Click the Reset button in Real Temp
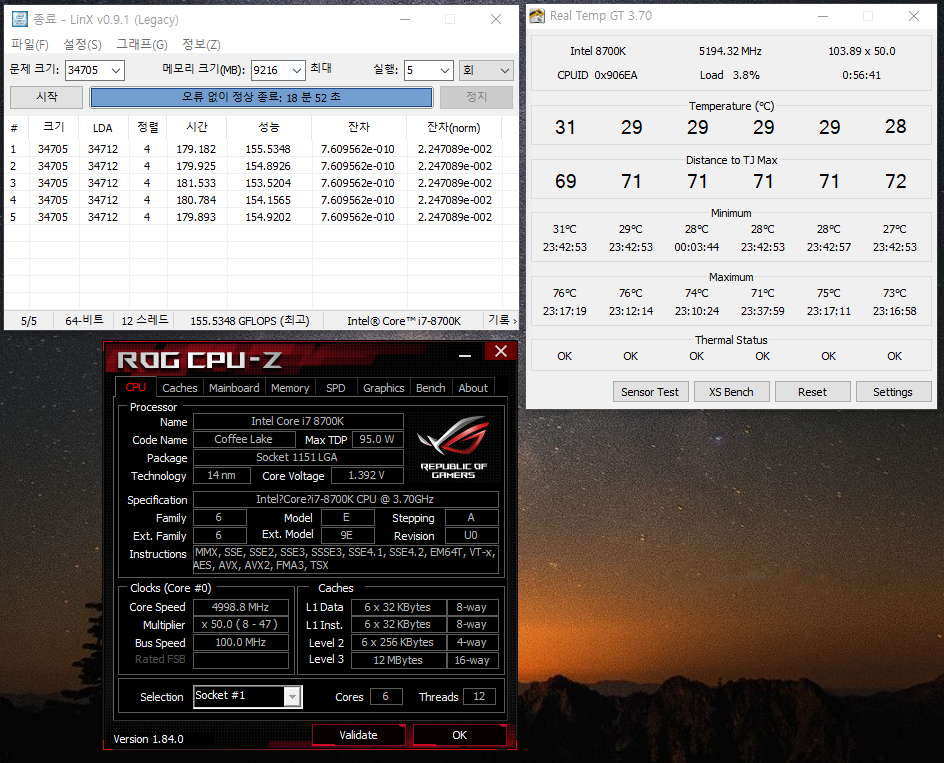 [812, 392]
